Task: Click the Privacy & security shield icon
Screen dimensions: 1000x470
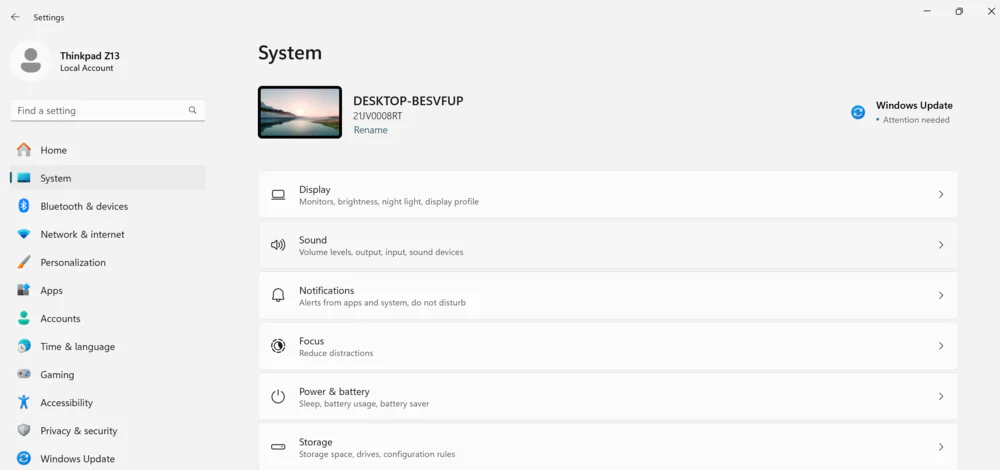Action: [x=24, y=430]
